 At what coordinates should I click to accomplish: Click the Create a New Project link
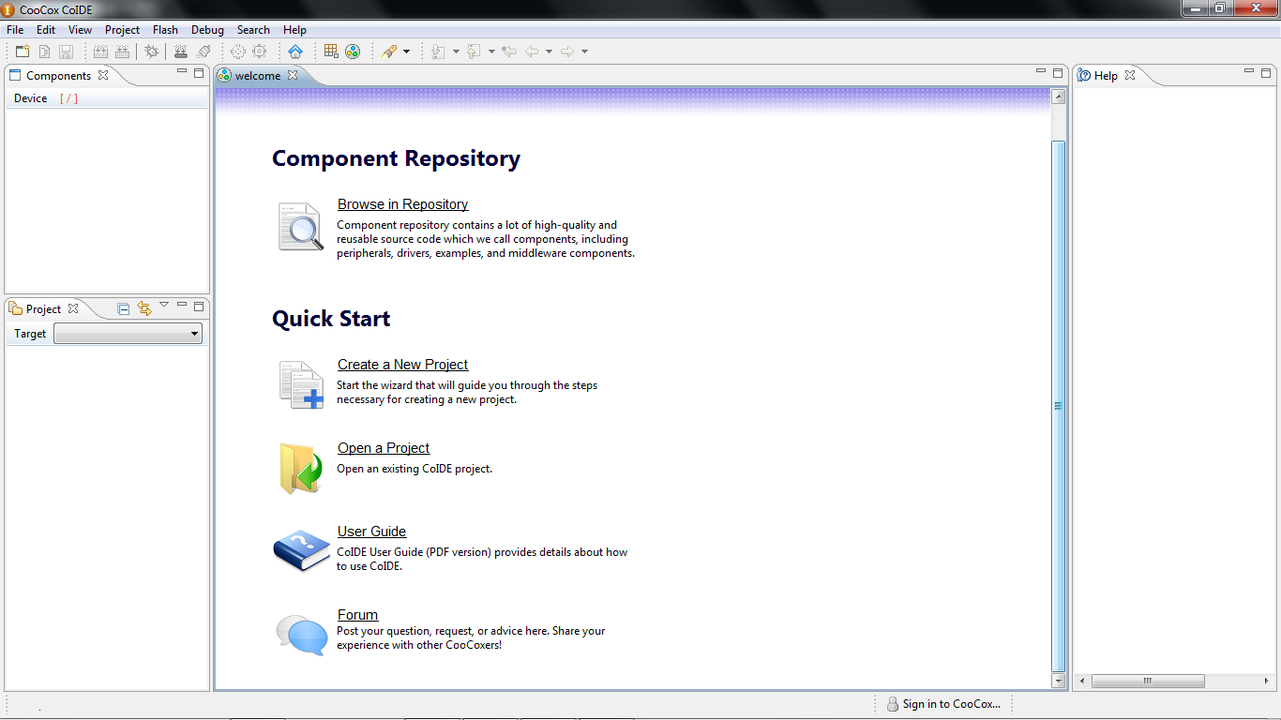coord(403,364)
